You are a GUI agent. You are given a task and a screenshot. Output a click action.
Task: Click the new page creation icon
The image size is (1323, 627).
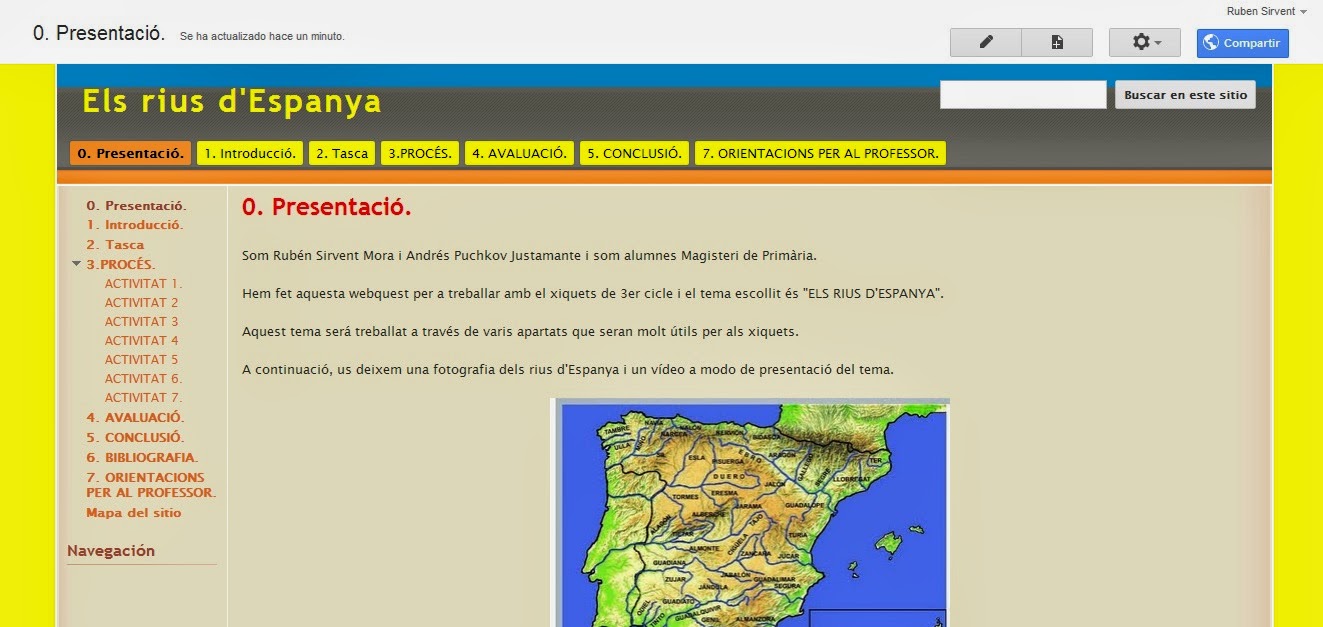click(1057, 42)
